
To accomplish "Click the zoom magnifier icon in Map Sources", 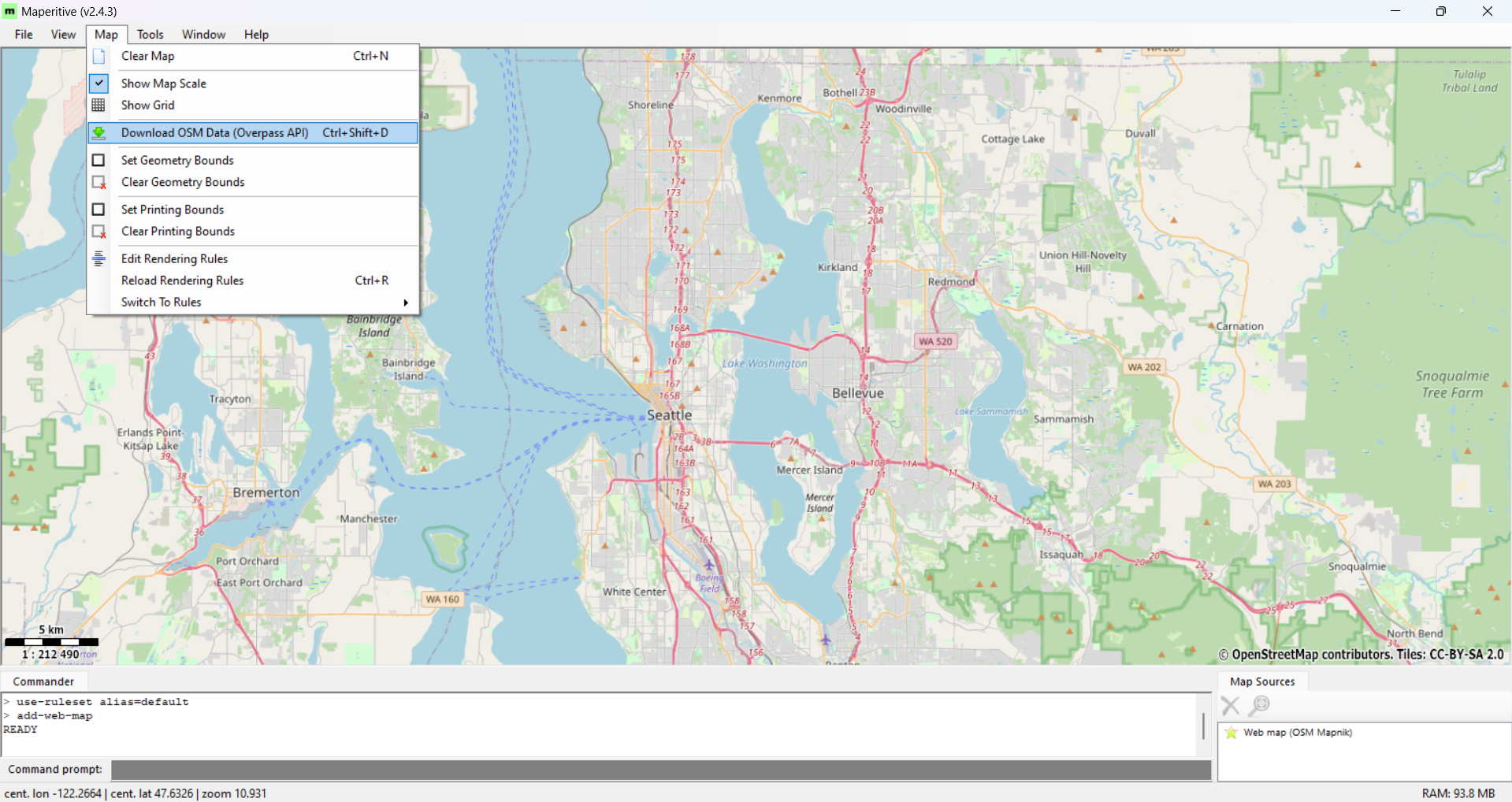I will (x=1259, y=705).
